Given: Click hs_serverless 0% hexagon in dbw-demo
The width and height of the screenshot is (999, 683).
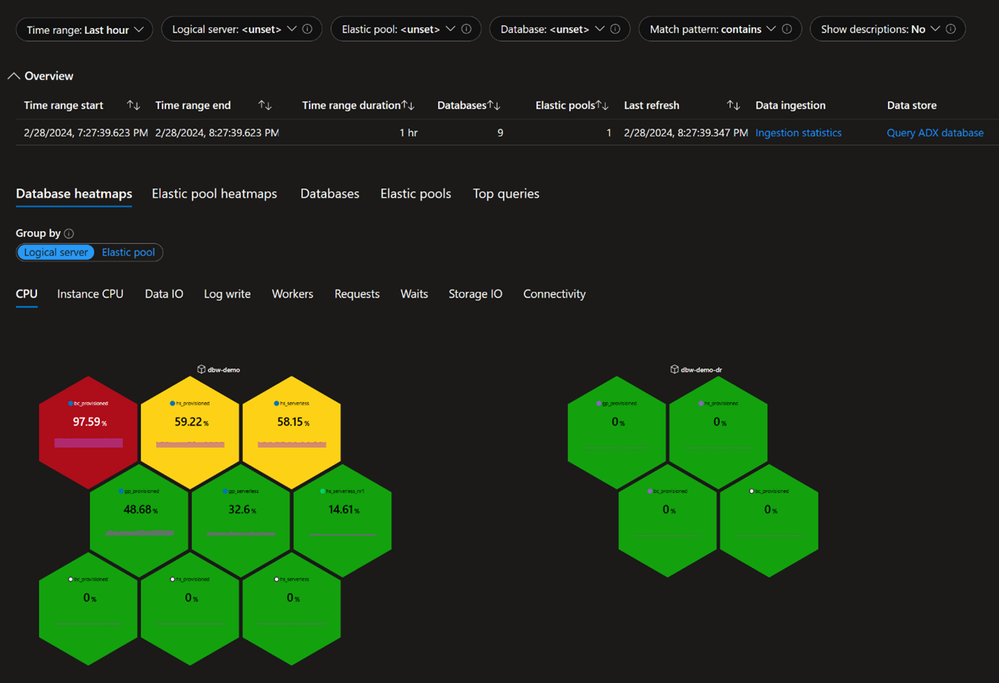Looking at the screenshot, I should point(292,608).
